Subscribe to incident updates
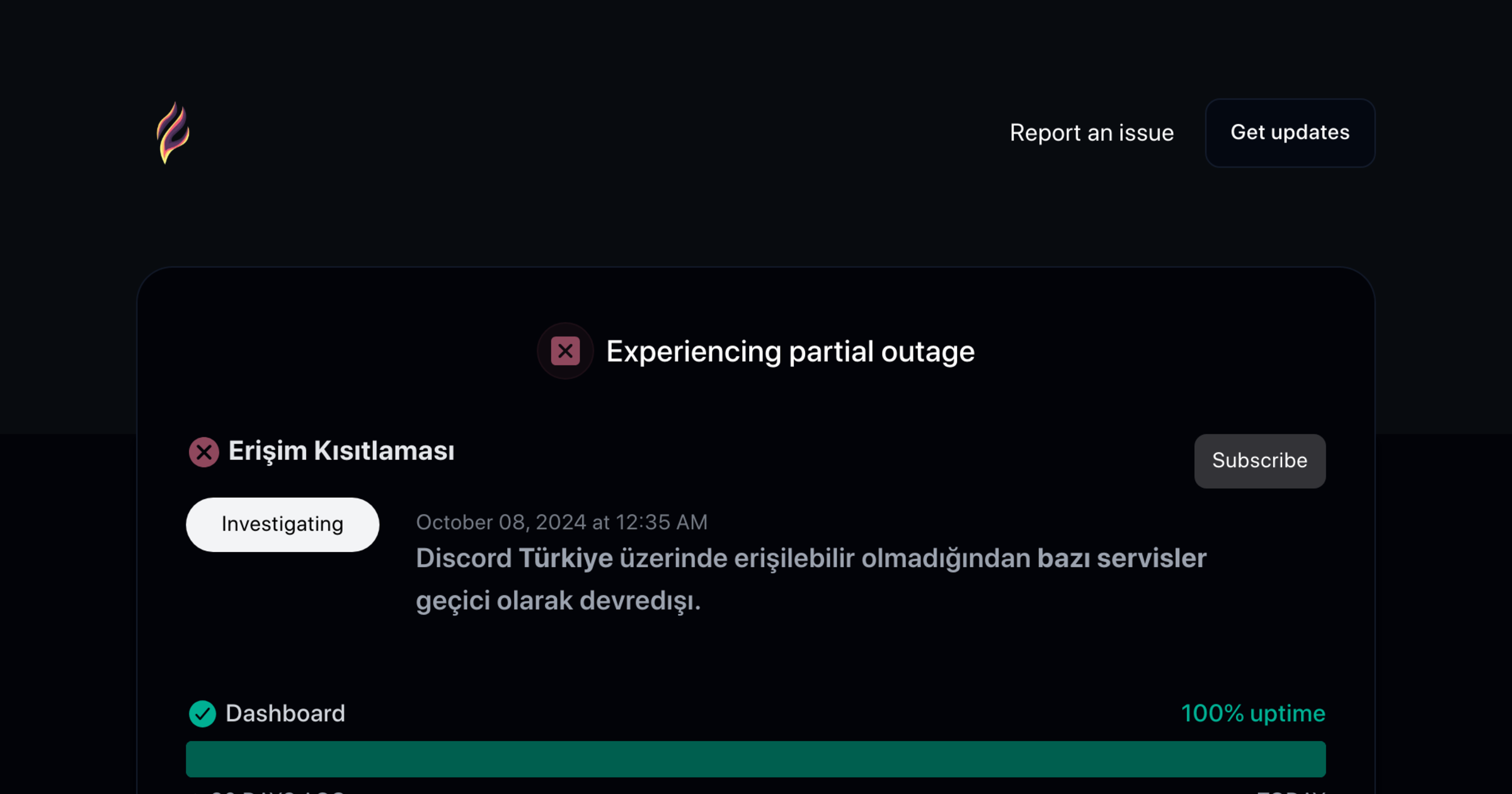Viewport: 1512px width, 794px height. tap(1259, 461)
